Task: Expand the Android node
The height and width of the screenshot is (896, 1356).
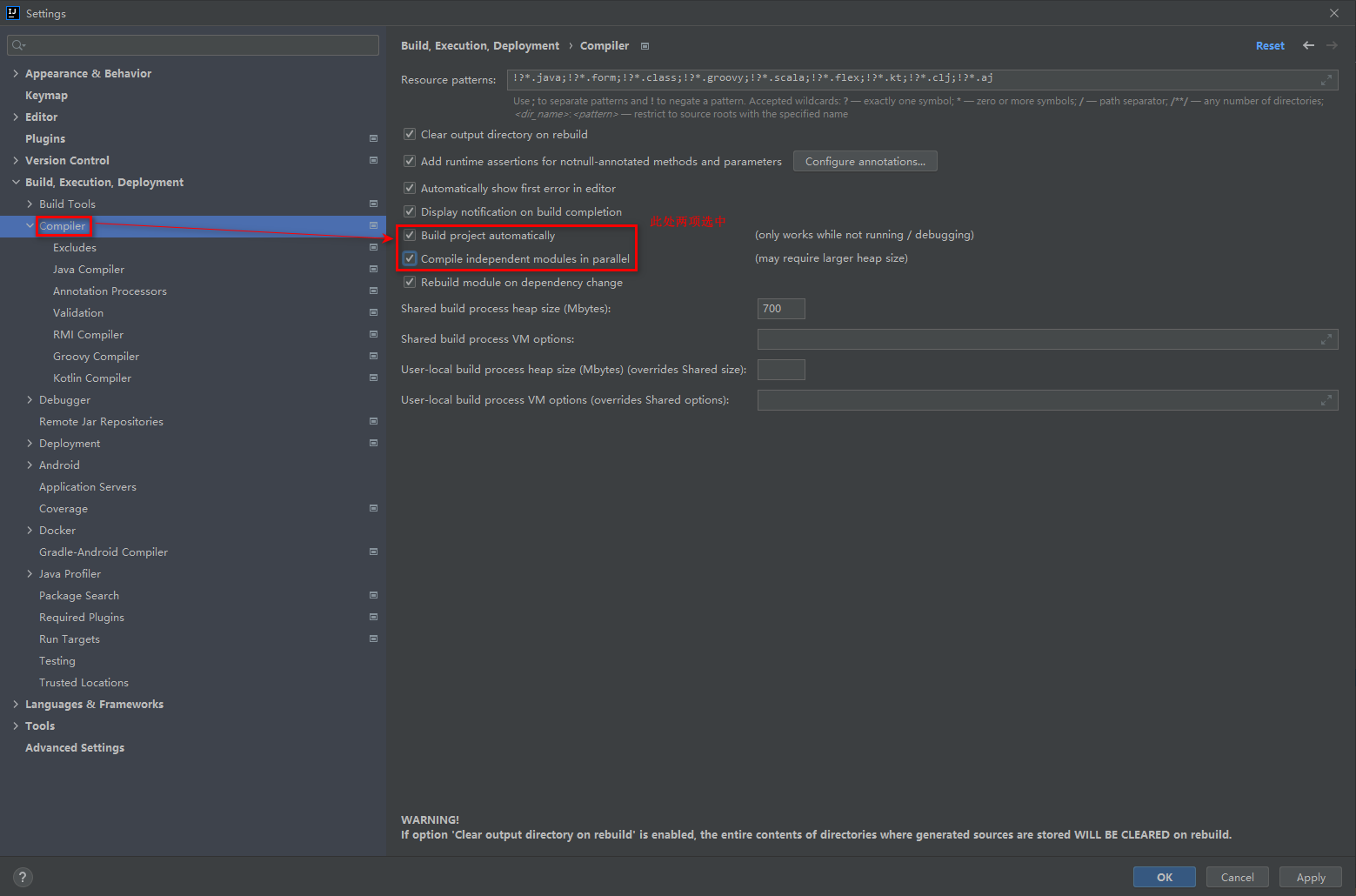Action: tap(30, 465)
